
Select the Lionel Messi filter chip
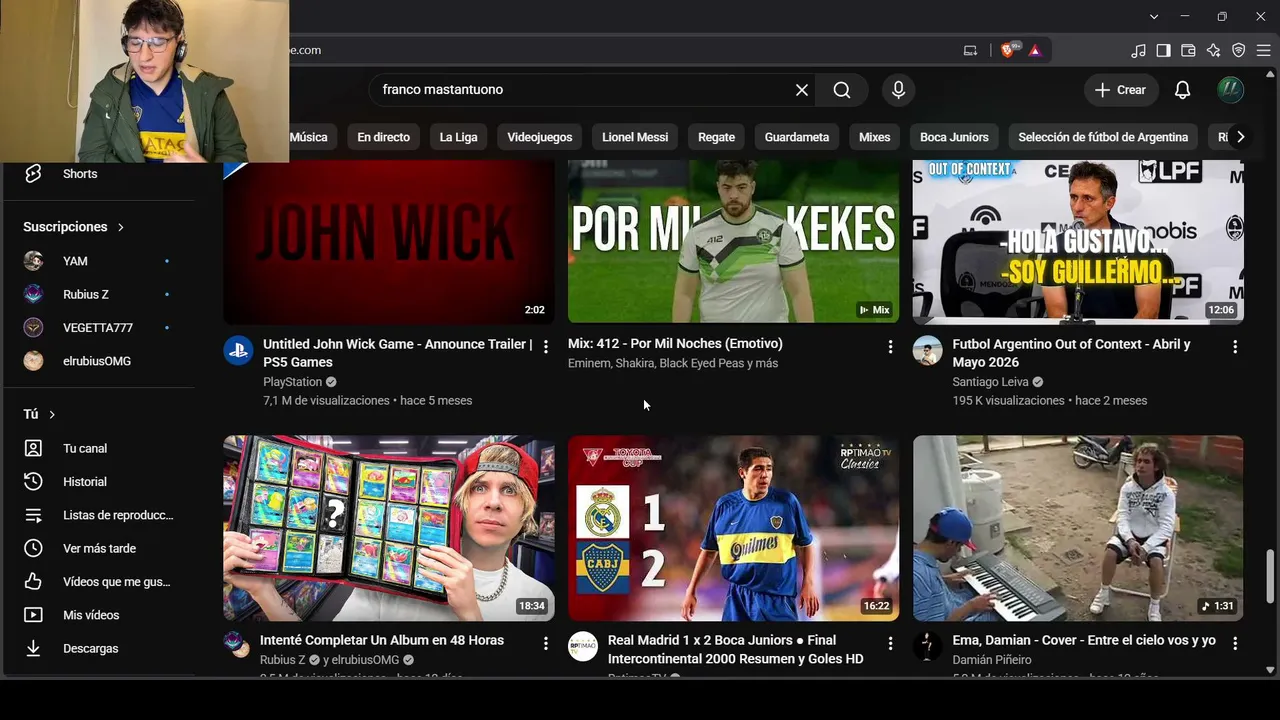click(635, 137)
